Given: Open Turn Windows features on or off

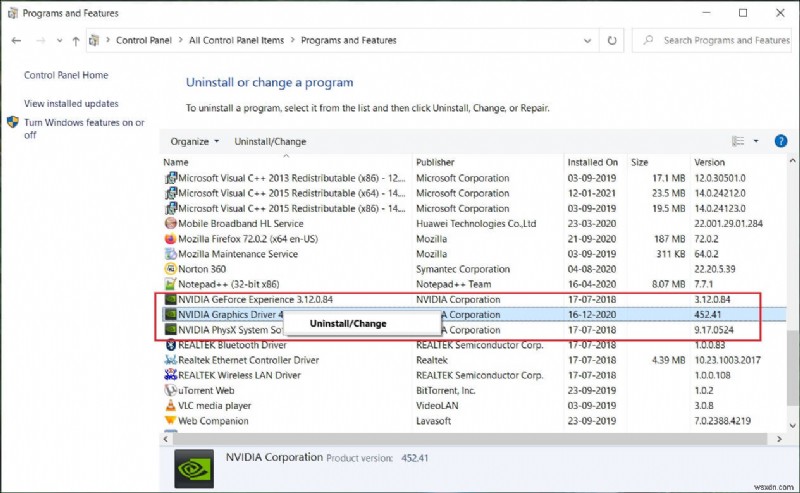Looking at the screenshot, I should point(84,129).
